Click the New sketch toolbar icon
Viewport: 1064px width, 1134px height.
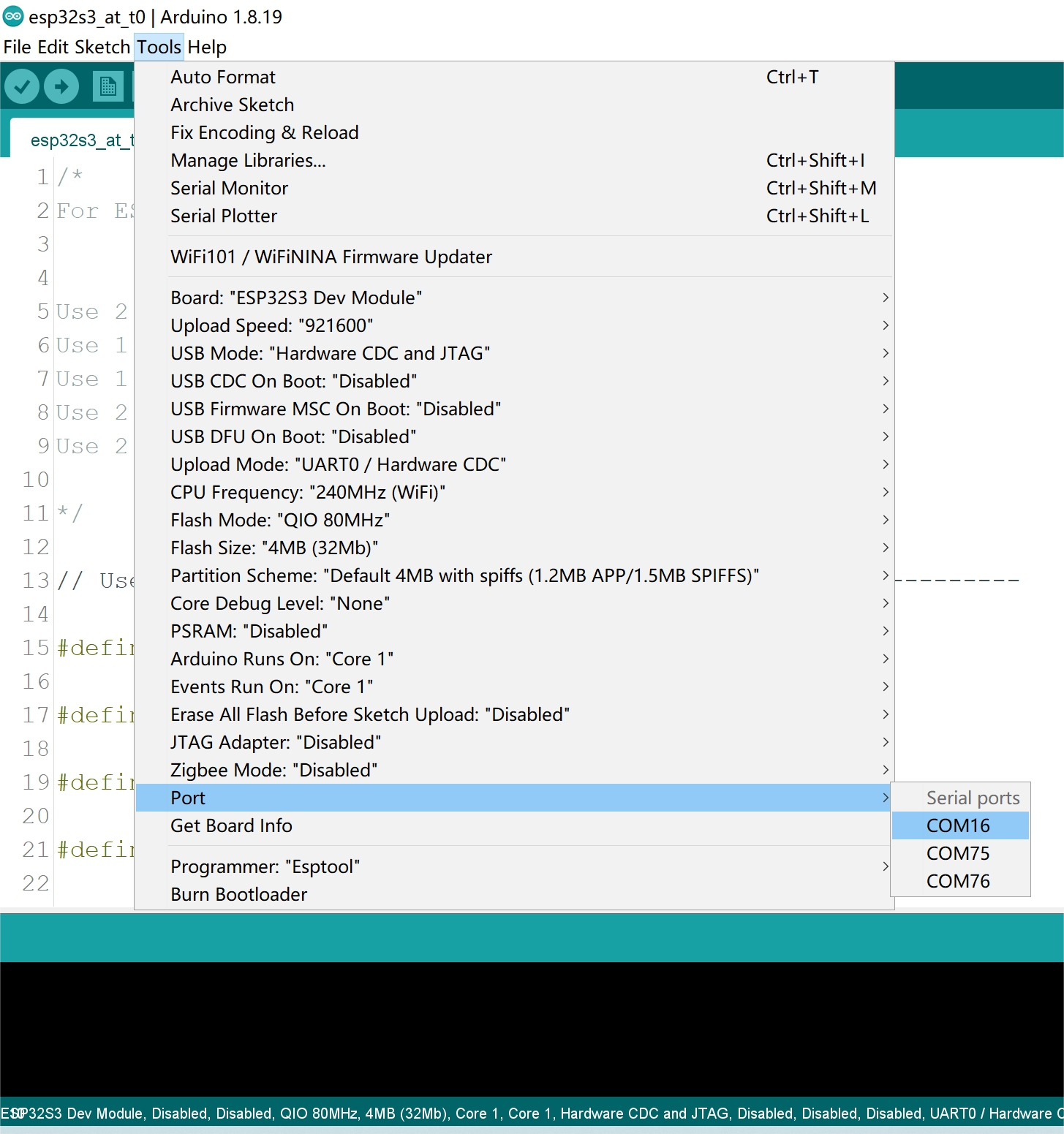pyautogui.click(x=108, y=87)
